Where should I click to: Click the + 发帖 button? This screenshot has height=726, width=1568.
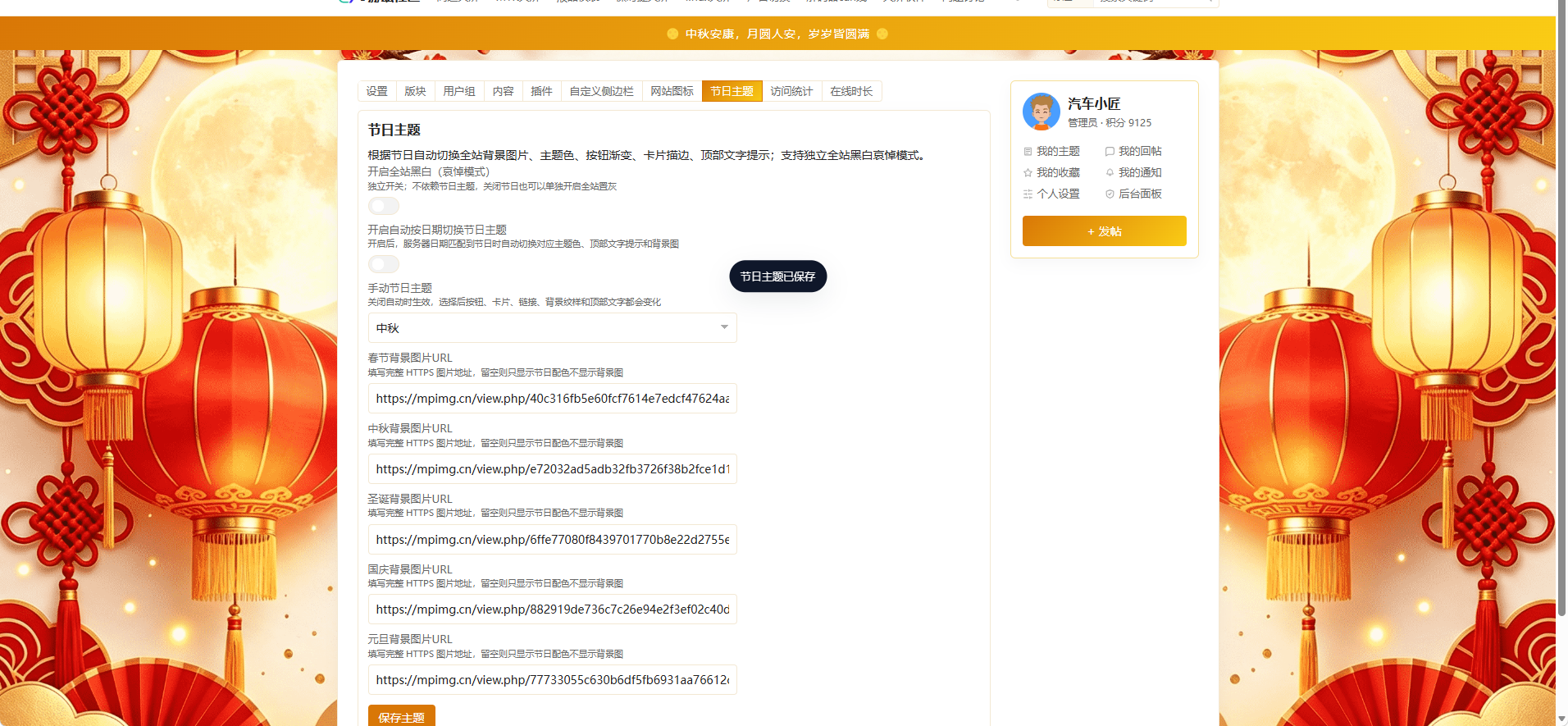point(1105,231)
